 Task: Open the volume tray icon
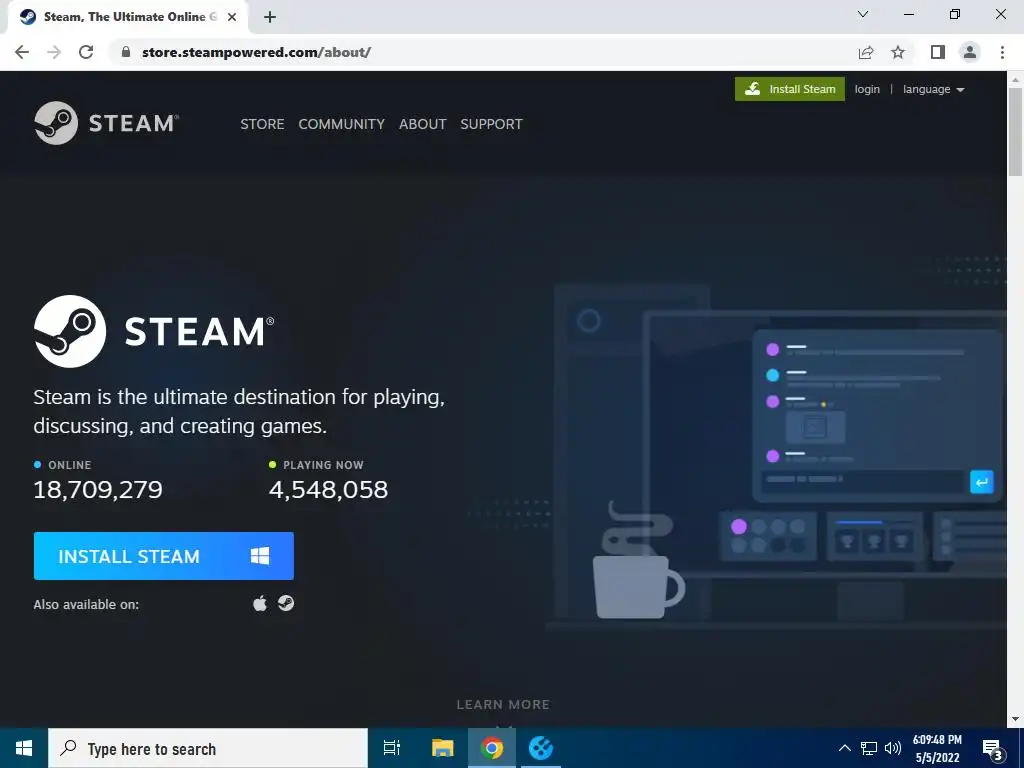pyautogui.click(x=893, y=748)
